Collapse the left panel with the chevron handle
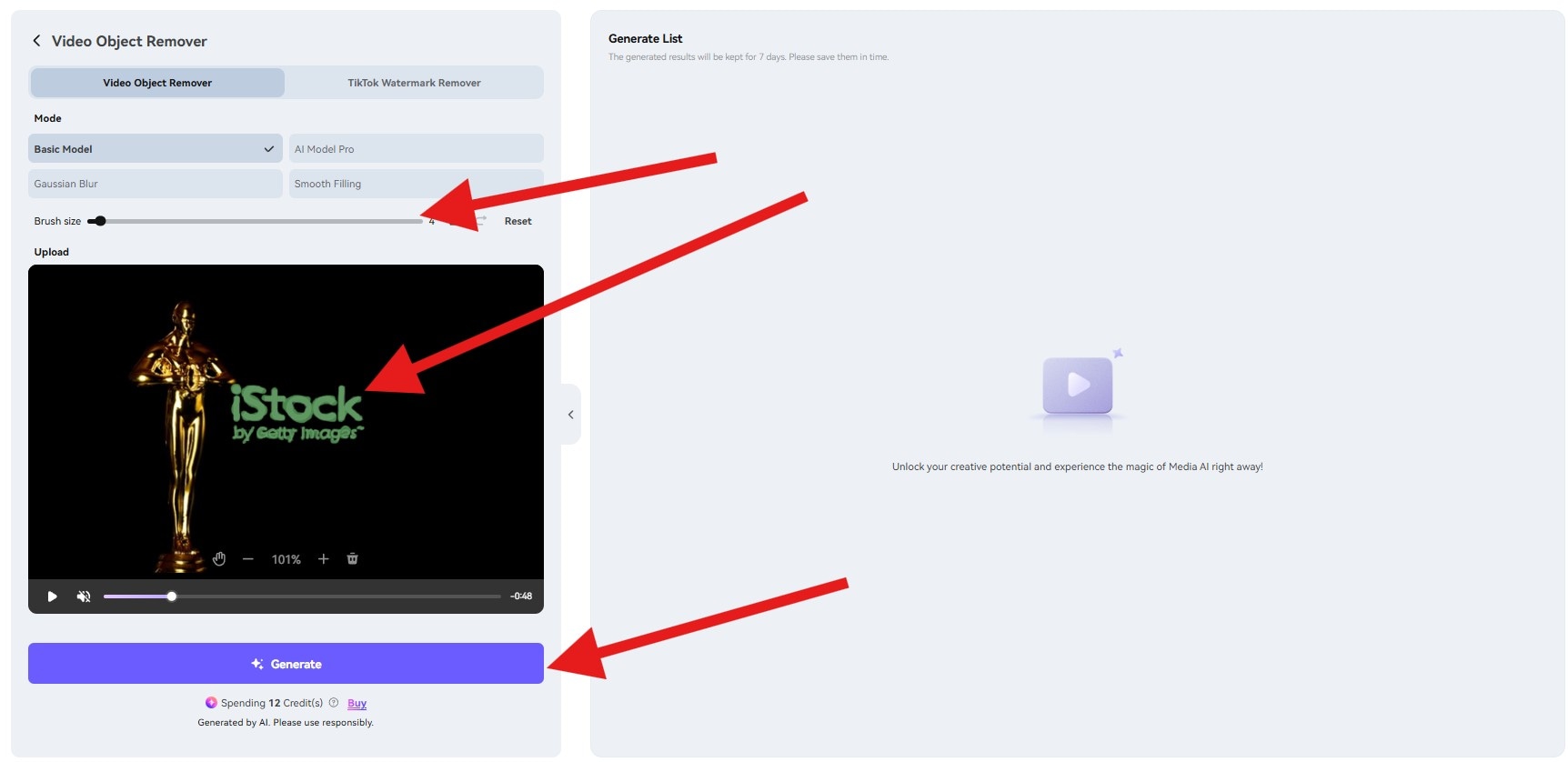Viewport: 1568px width, 762px height. [x=570, y=415]
